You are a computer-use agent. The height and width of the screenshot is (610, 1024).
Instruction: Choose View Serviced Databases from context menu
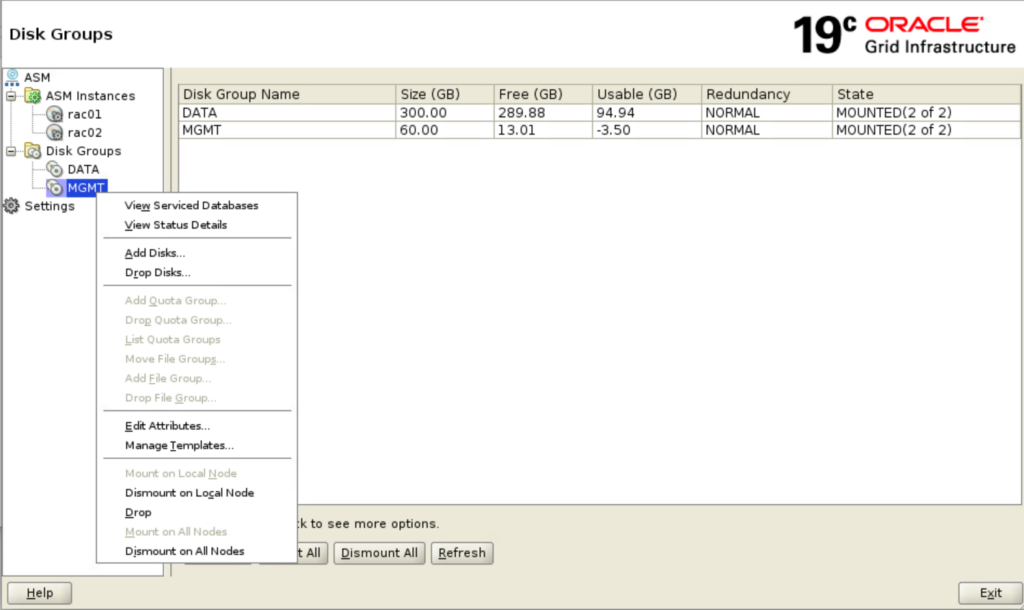[x=191, y=206]
